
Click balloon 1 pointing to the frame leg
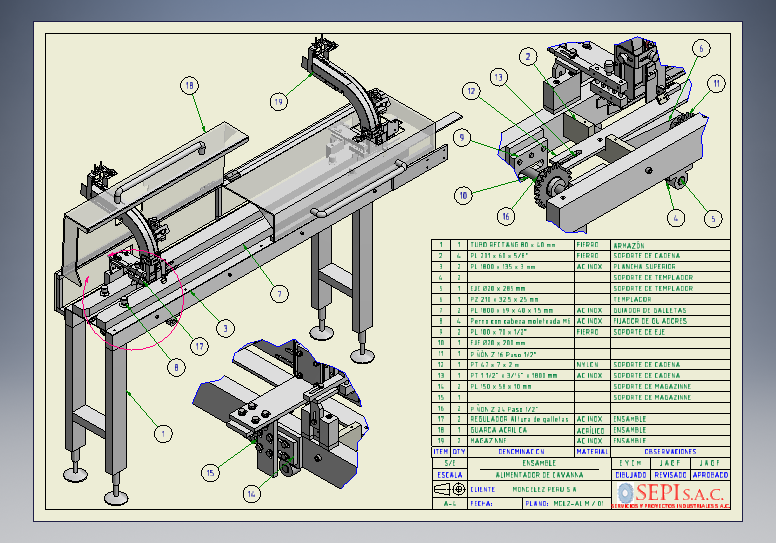(x=161, y=433)
